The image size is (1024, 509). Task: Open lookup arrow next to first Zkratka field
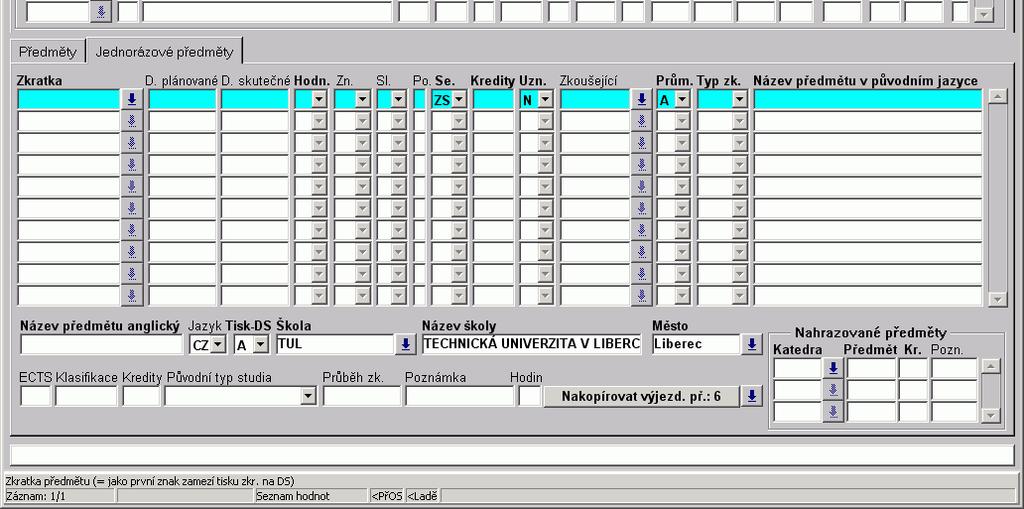click(x=132, y=99)
